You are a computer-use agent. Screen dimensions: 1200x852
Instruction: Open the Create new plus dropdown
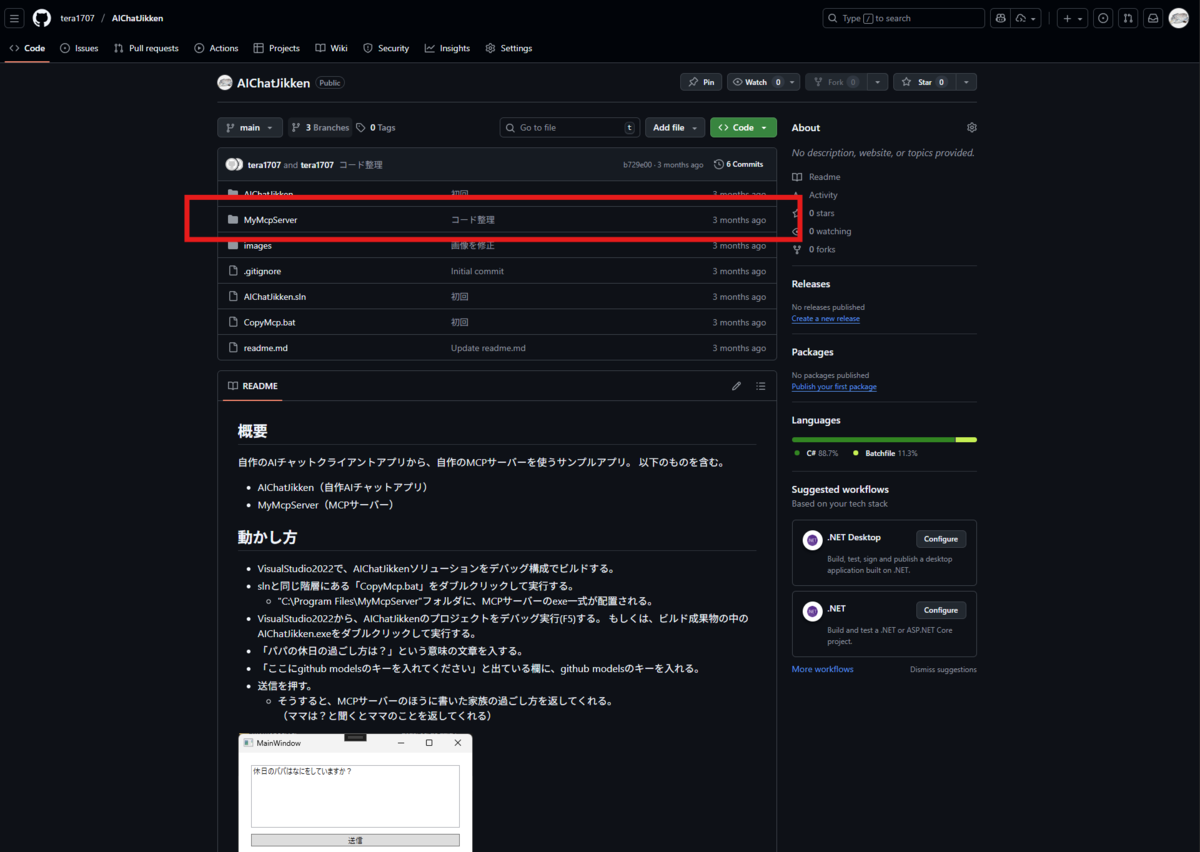pyautogui.click(x=1073, y=18)
